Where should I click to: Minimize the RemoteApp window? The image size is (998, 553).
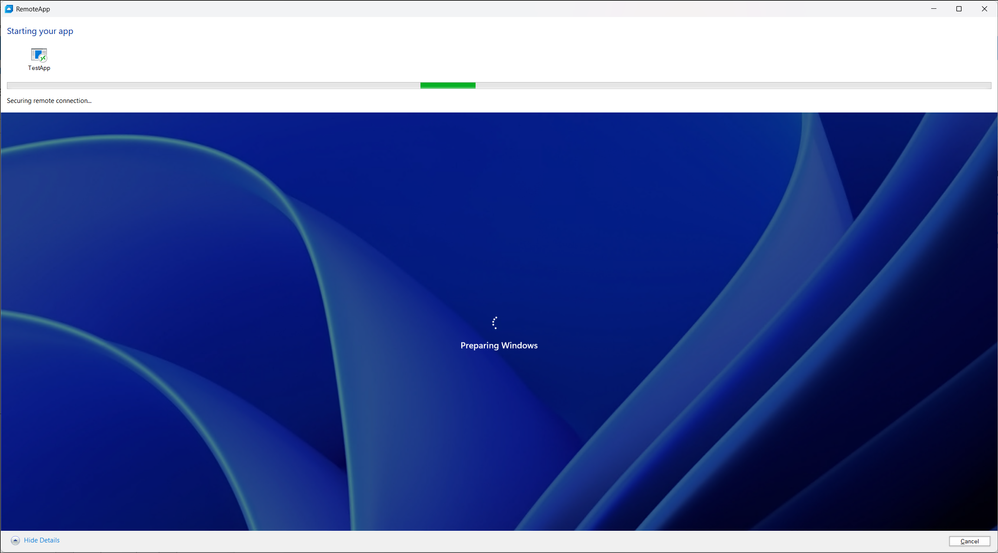[x=934, y=9]
